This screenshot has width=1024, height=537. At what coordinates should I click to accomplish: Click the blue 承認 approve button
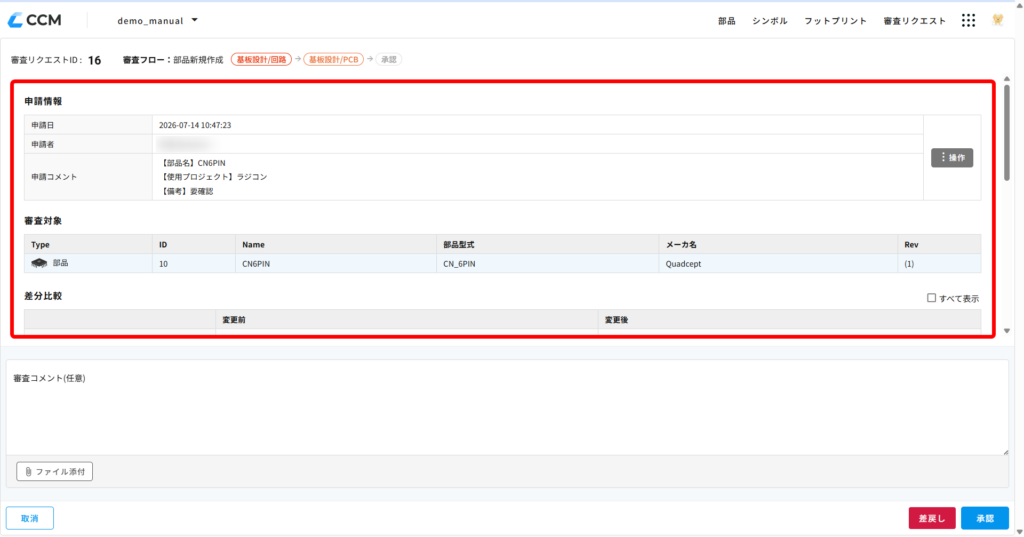[x=985, y=518]
